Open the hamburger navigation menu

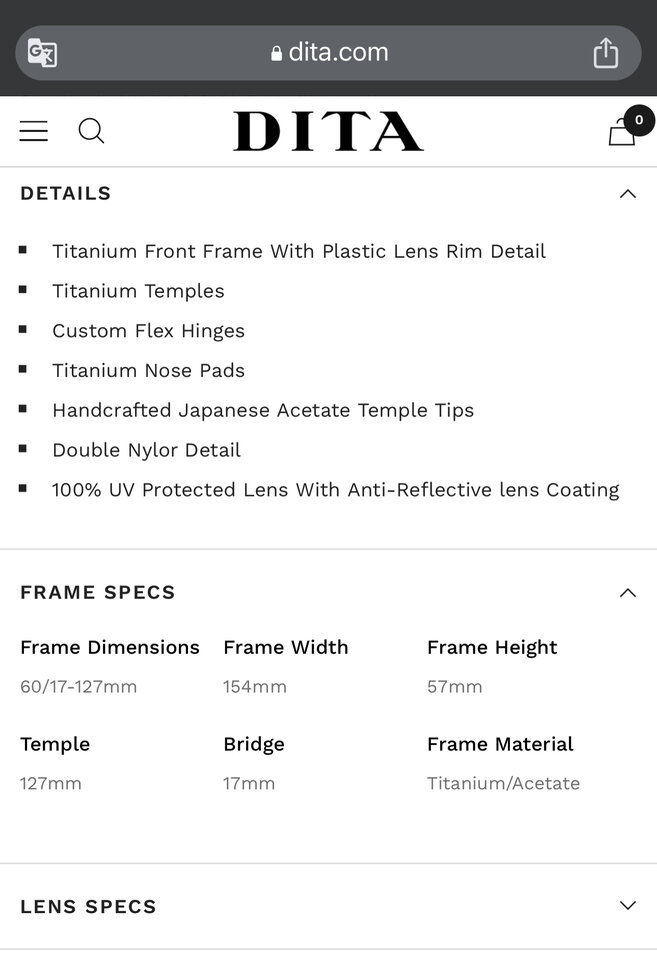tap(34, 131)
